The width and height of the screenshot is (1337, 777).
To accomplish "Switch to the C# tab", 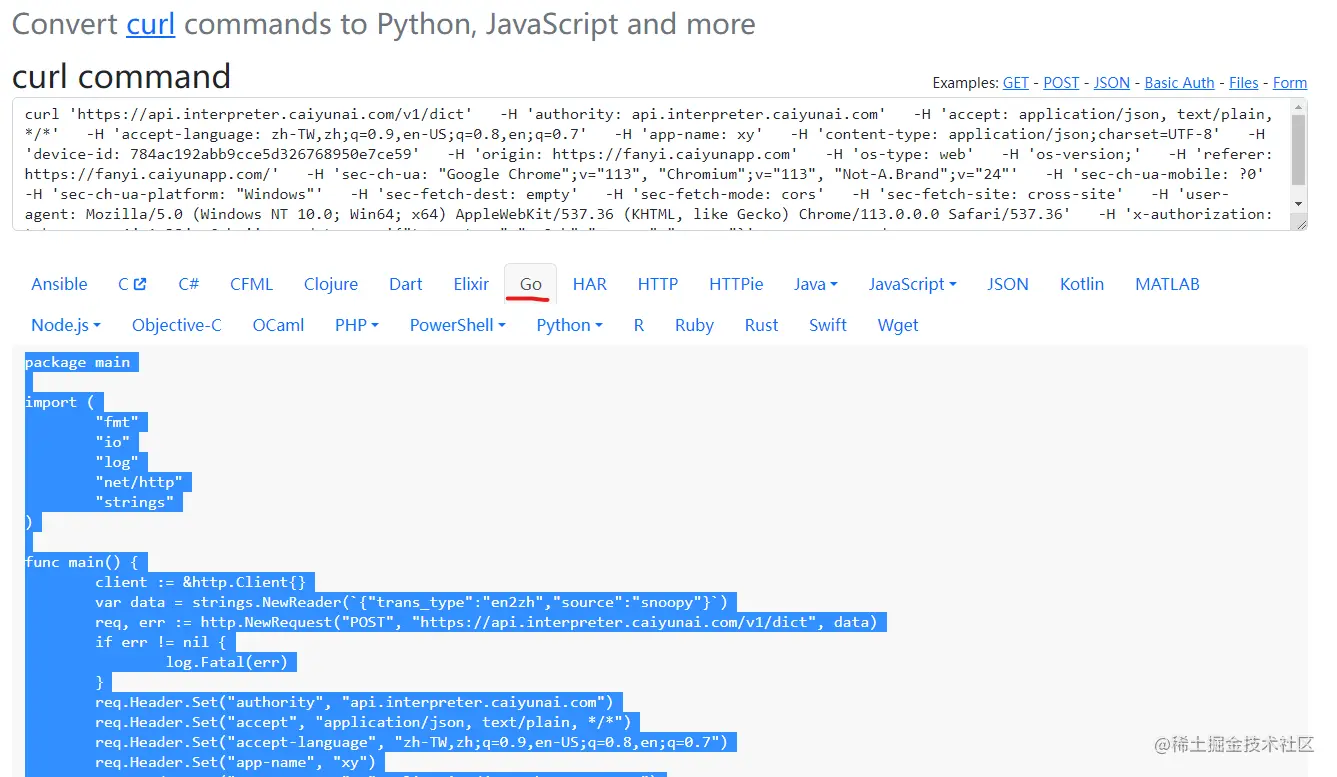I will [188, 284].
